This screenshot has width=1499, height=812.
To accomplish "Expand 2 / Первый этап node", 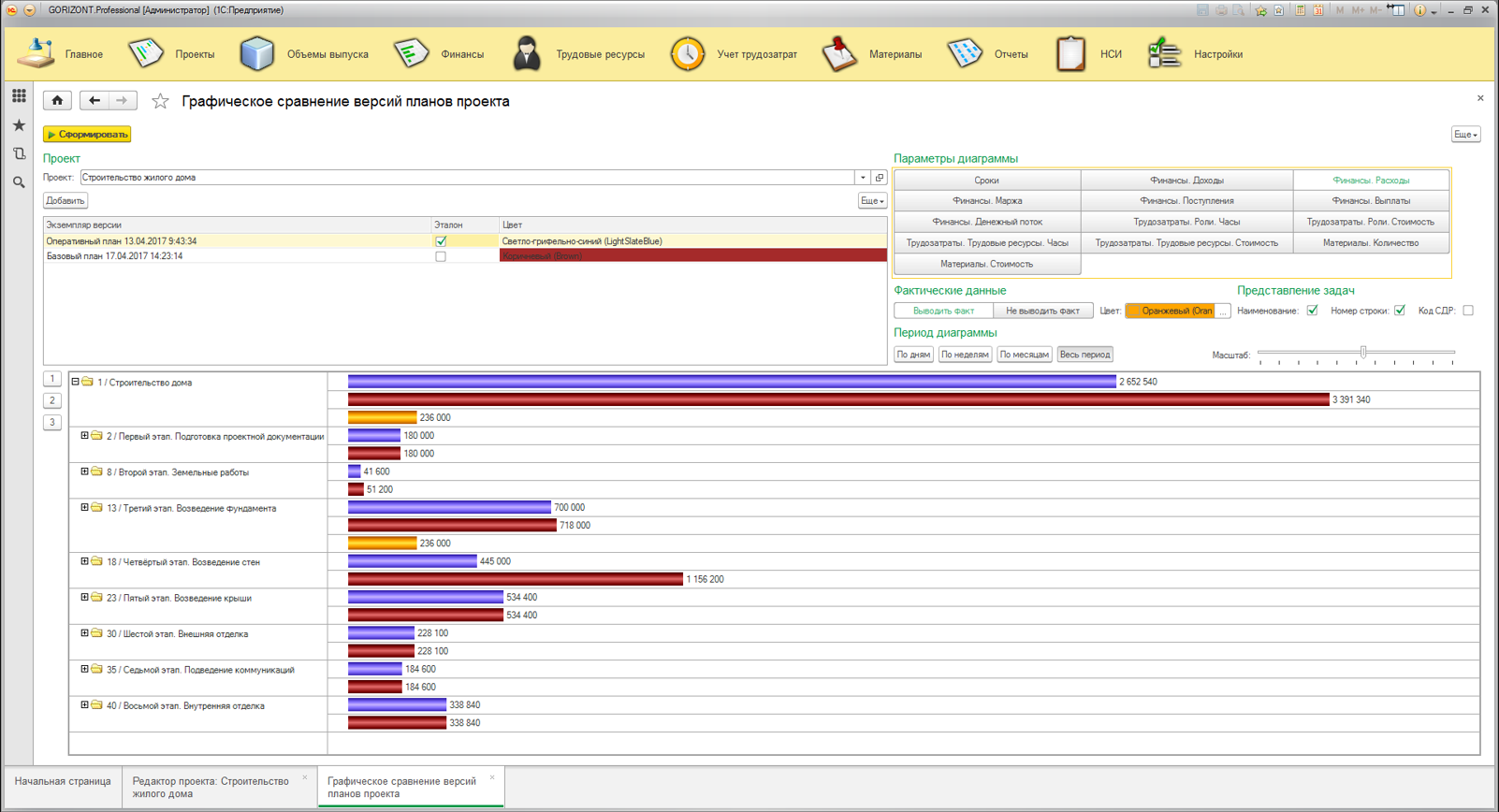I will pos(84,436).
